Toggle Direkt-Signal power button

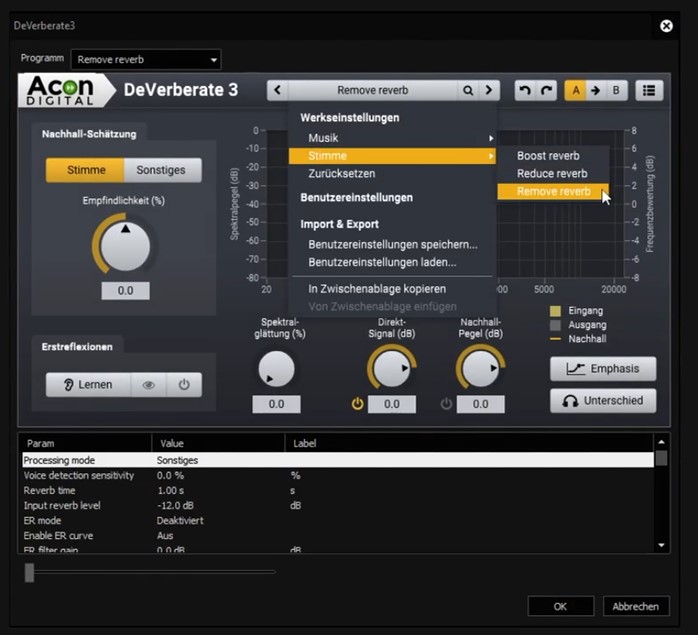357,404
